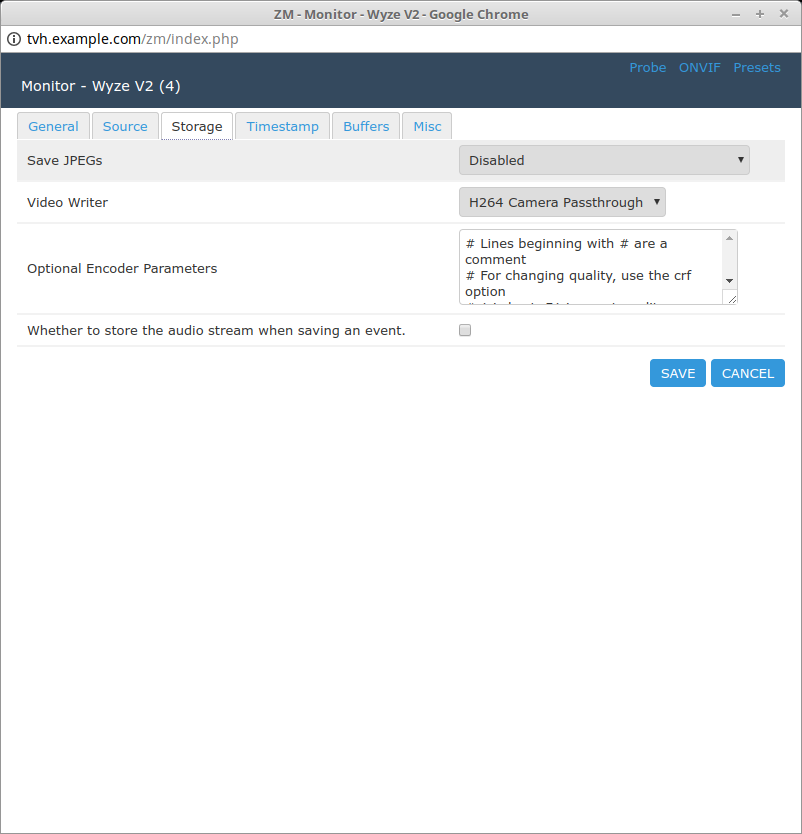This screenshot has height=834, width=802.
Task: Click the address bar URL
Action: point(132,39)
